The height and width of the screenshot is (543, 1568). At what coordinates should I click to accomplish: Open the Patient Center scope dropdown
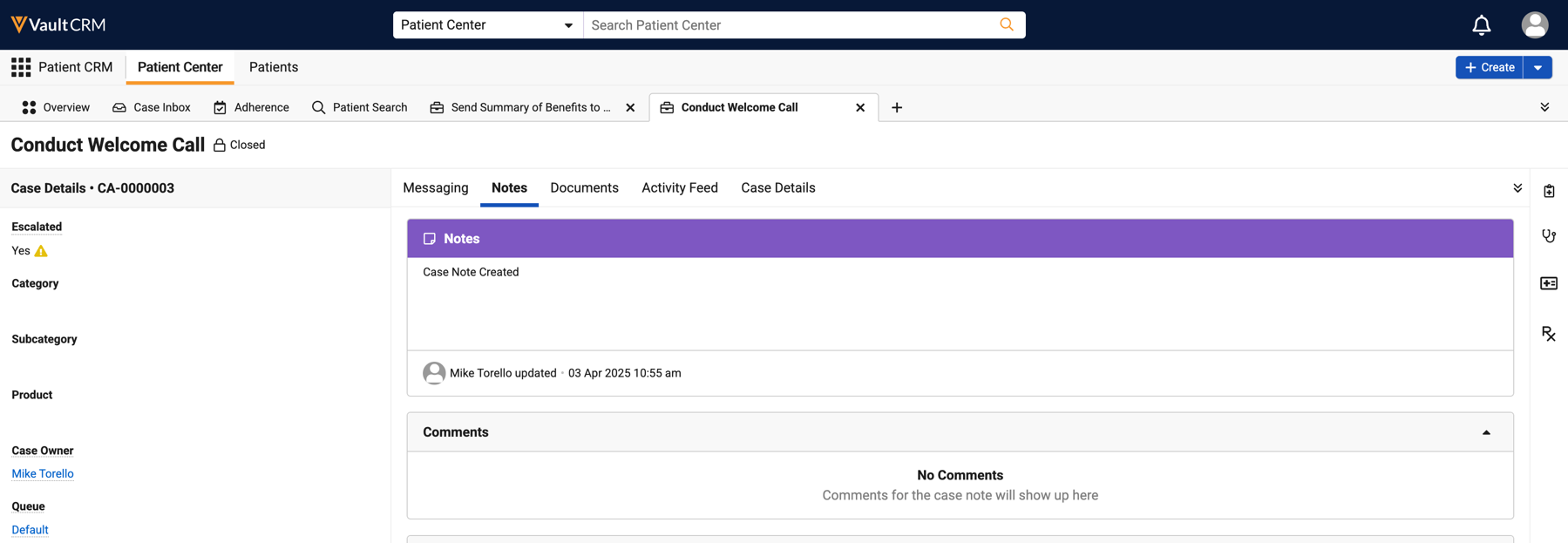(488, 25)
